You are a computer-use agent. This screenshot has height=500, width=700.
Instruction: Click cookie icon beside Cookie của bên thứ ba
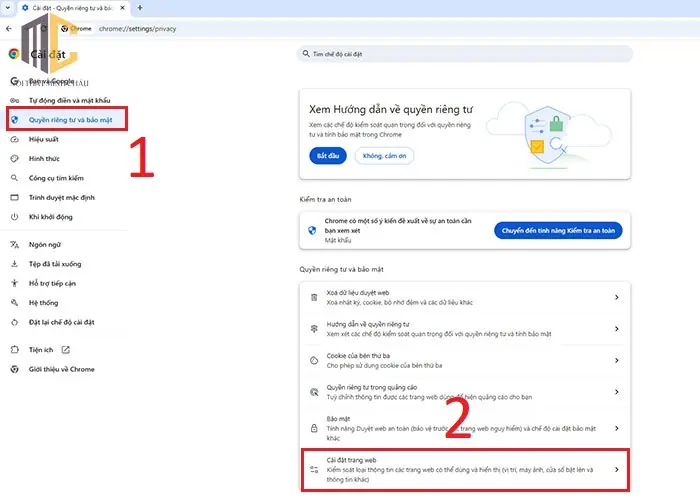tap(314, 361)
